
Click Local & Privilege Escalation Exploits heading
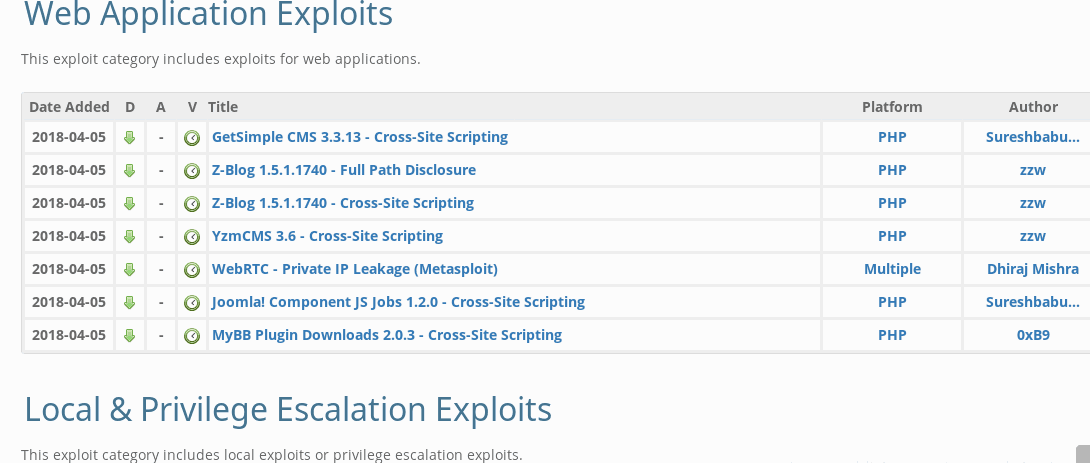(288, 409)
